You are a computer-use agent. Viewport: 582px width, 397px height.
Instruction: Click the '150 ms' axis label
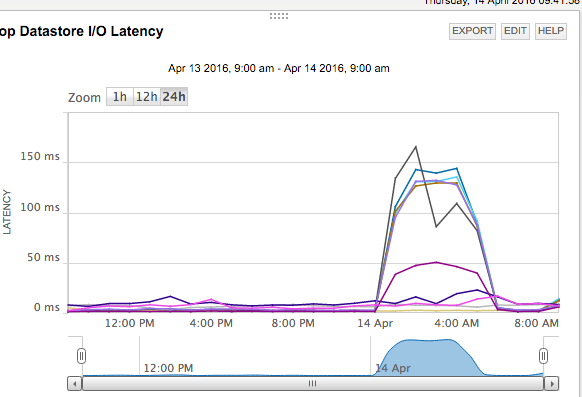[x=40, y=157]
